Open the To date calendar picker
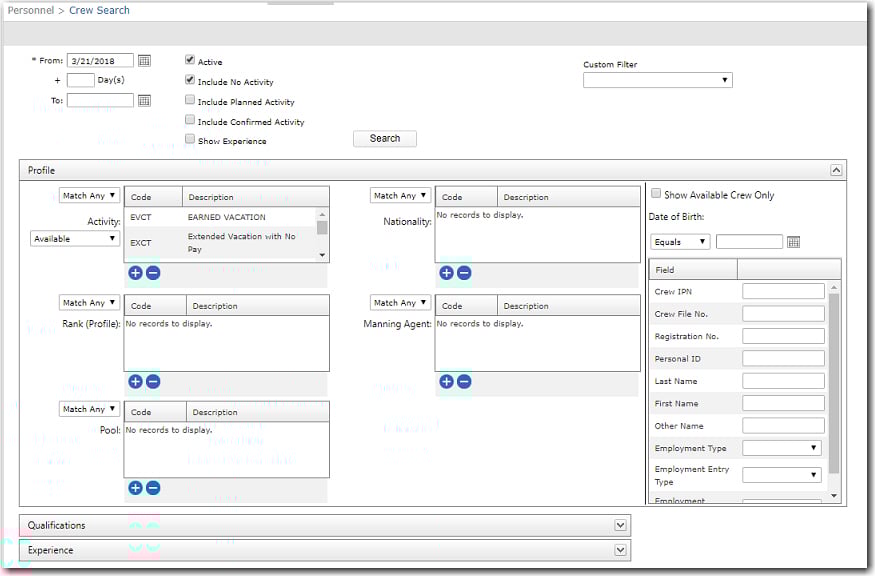This screenshot has width=875, height=576. (144, 100)
